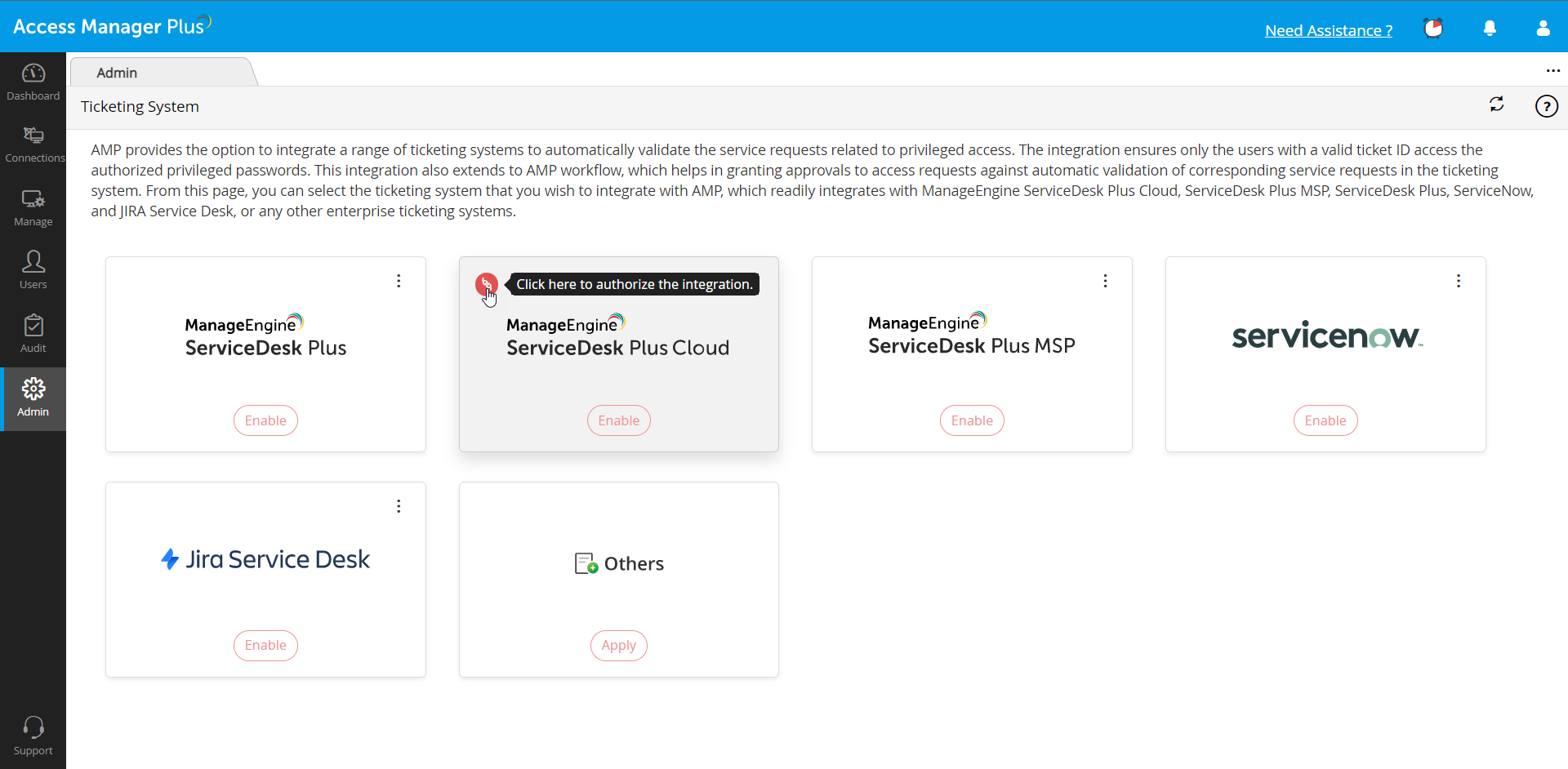This screenshot has height=769, width=1568.
Task: Select the Jira Service Desk logo
Action: point(265,559)
